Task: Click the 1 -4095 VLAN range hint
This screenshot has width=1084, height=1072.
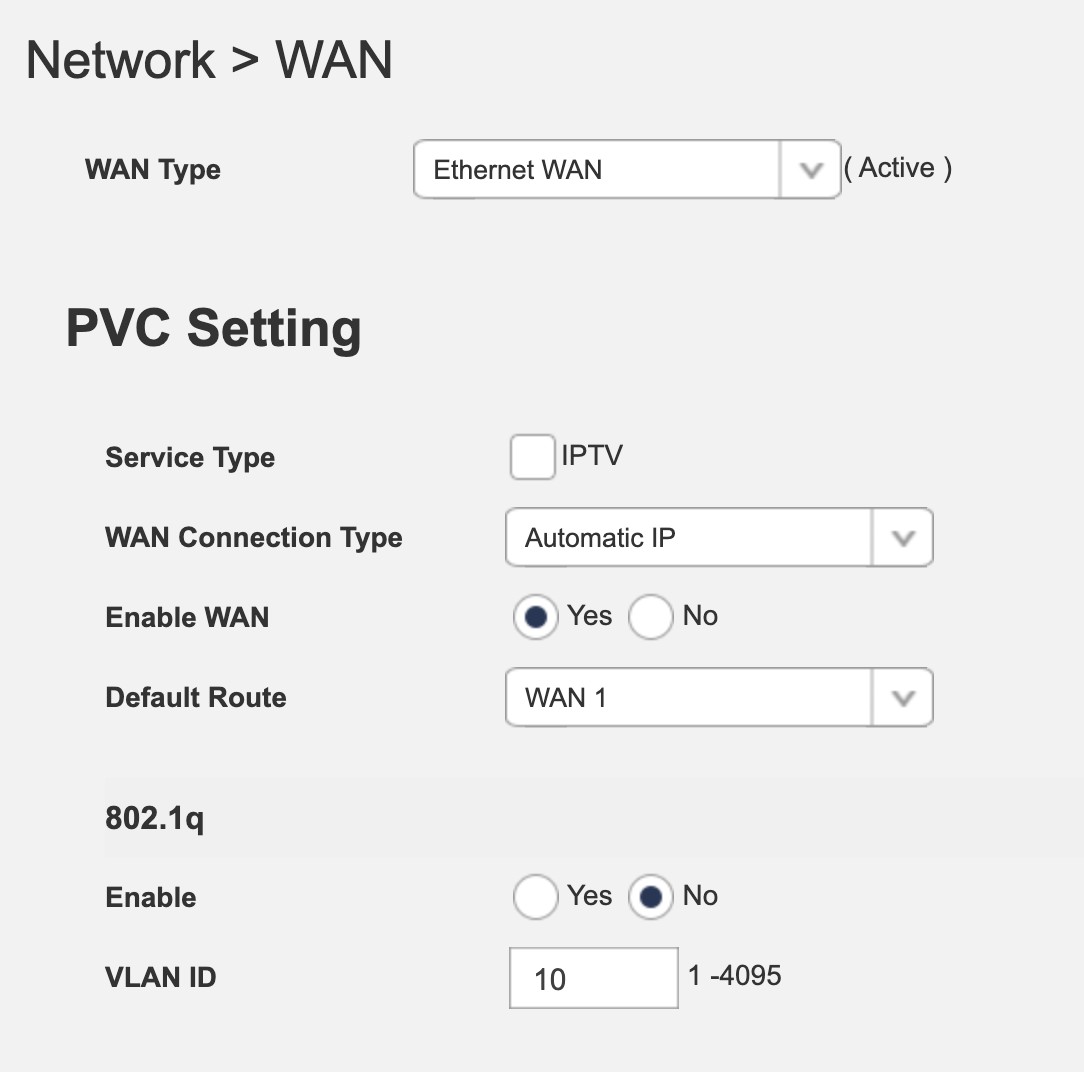Action: coord(735,975)
